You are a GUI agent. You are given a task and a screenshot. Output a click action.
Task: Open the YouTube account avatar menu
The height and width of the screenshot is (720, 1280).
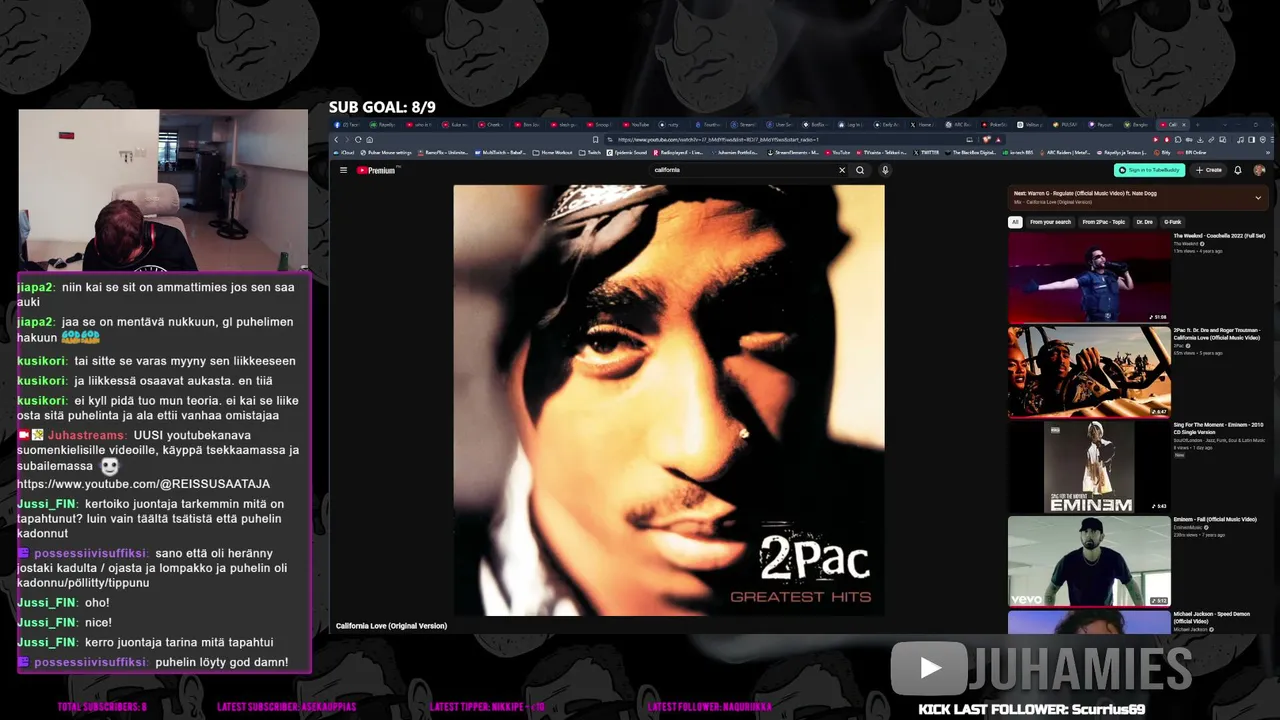pos(1259,170)
